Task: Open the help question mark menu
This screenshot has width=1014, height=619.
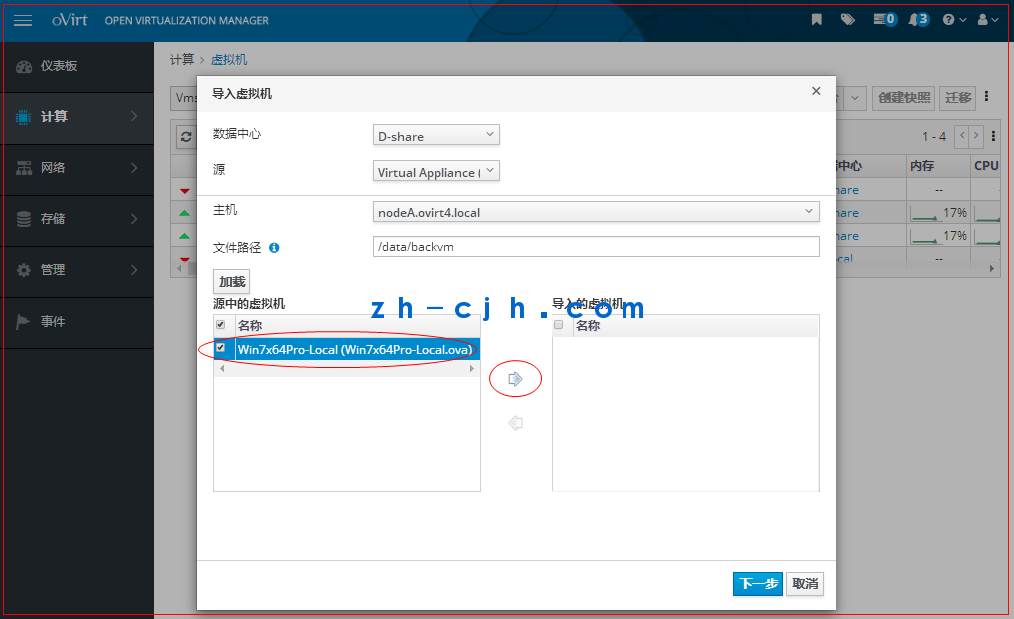Action: [954, 19]
